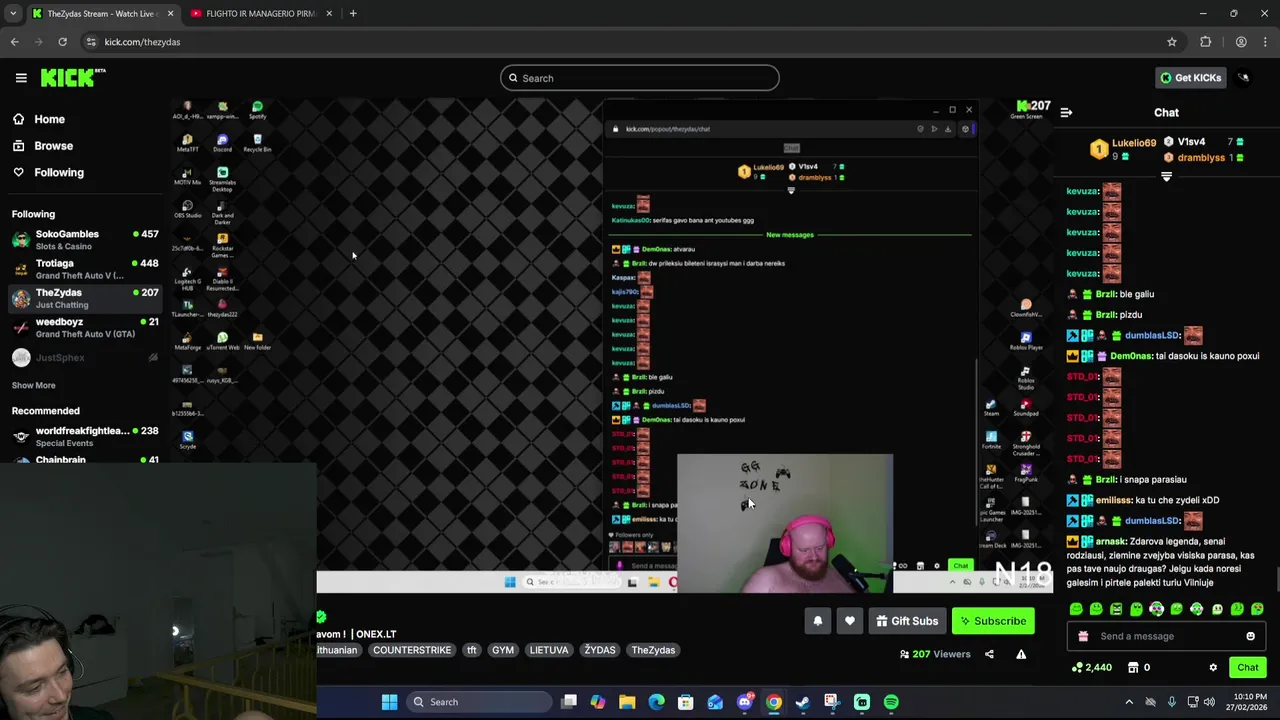Select TheZydas channel in Following list
The image size is (1280, 720).
coord(84,298)
